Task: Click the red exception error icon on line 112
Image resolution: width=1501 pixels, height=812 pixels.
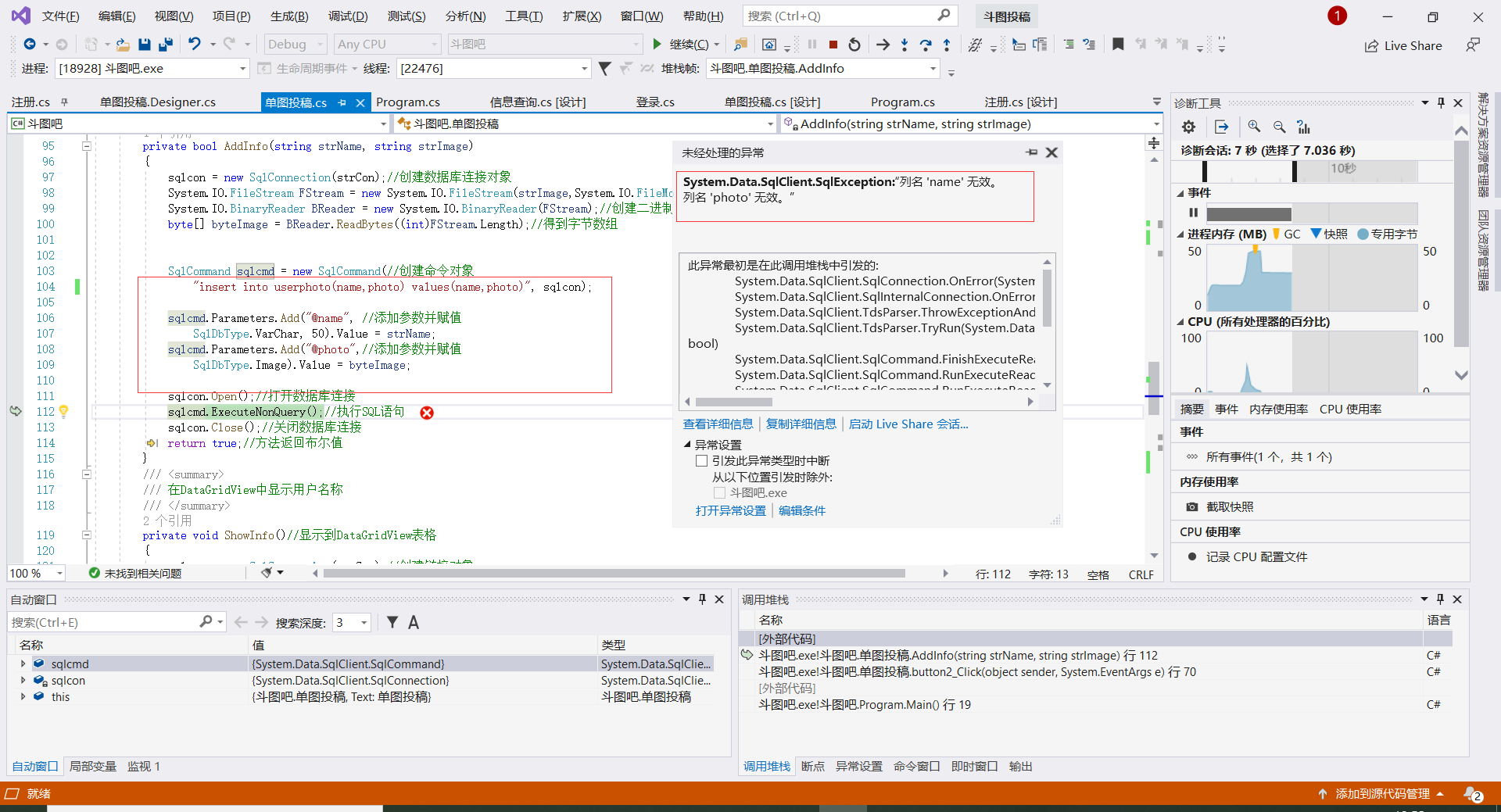Action: [x=427, y=413]
